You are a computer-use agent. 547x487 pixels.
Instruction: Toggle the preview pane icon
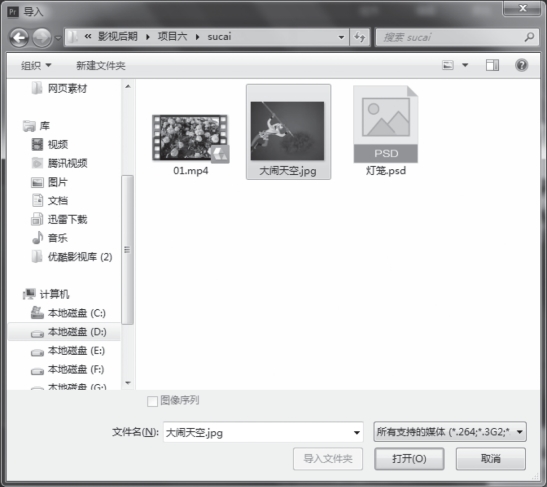point(492,65)
